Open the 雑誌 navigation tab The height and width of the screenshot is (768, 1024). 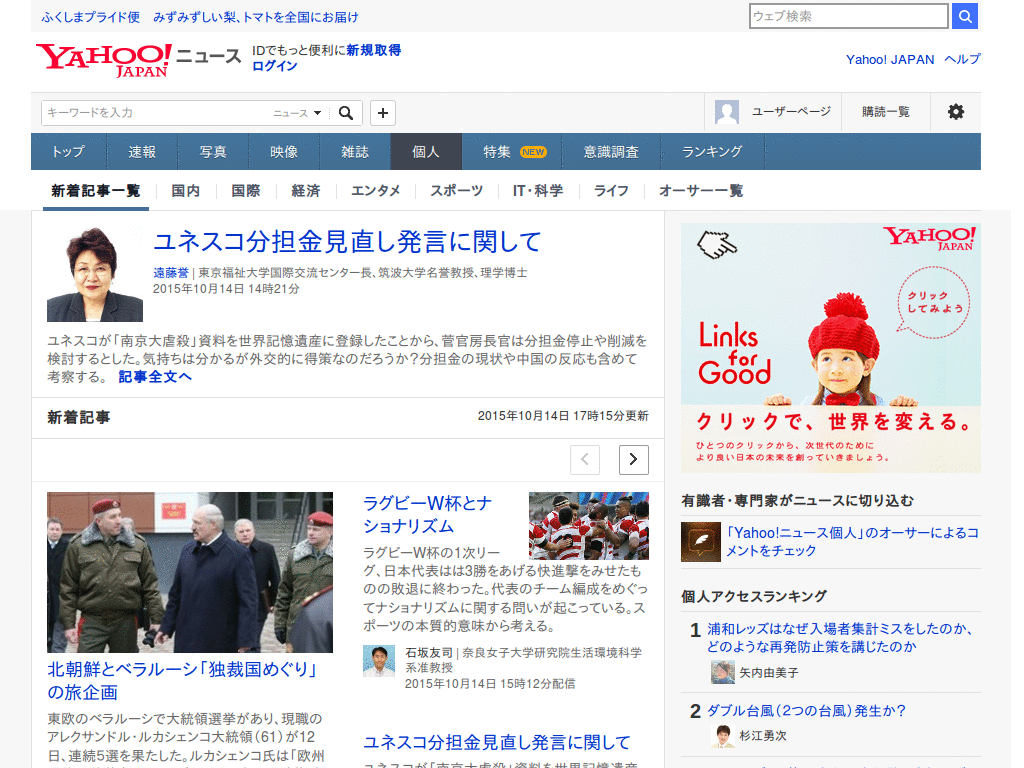pyautogui.click(x=355, y=152)
